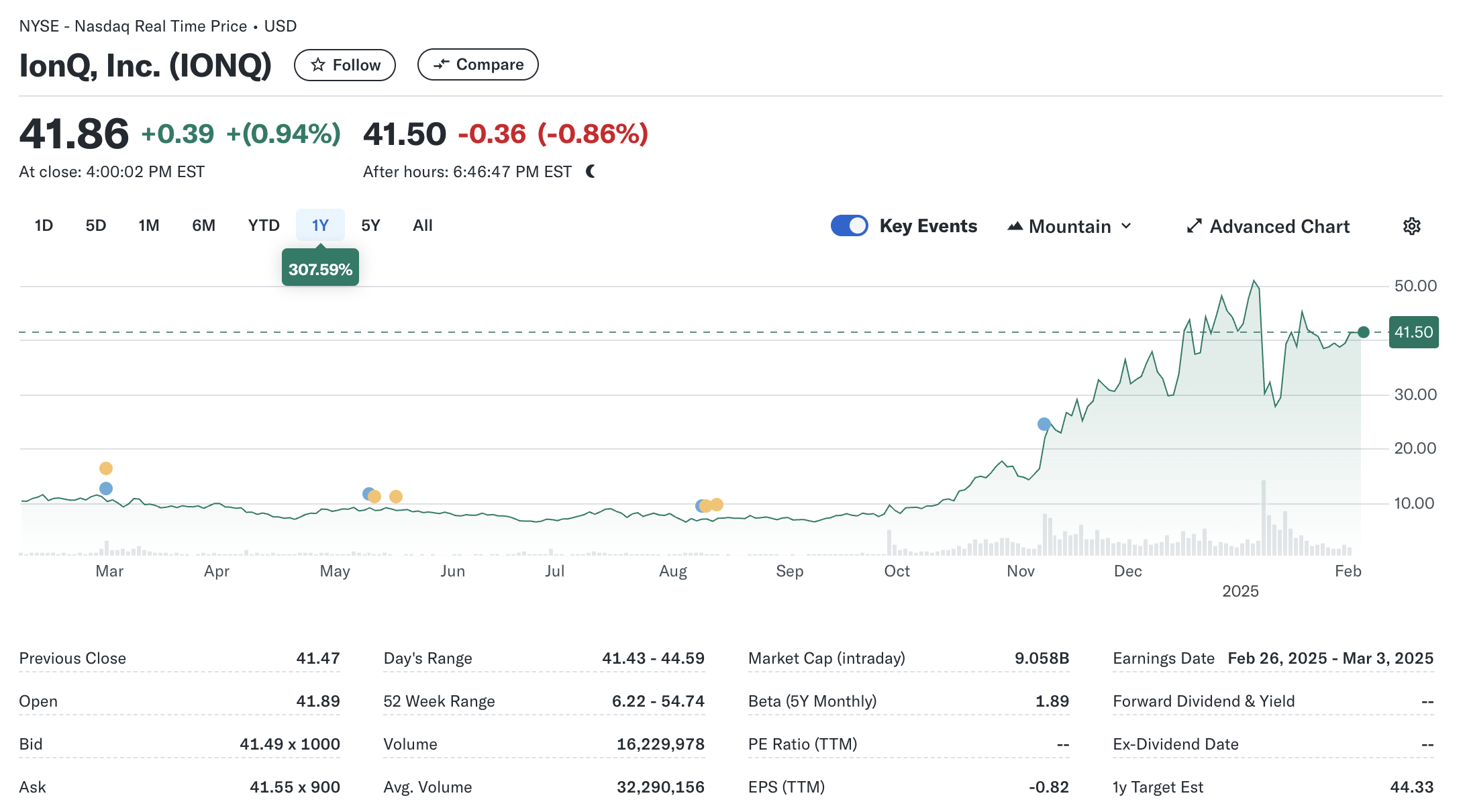Open the Advanced Chart link

tap(1279, 227)
